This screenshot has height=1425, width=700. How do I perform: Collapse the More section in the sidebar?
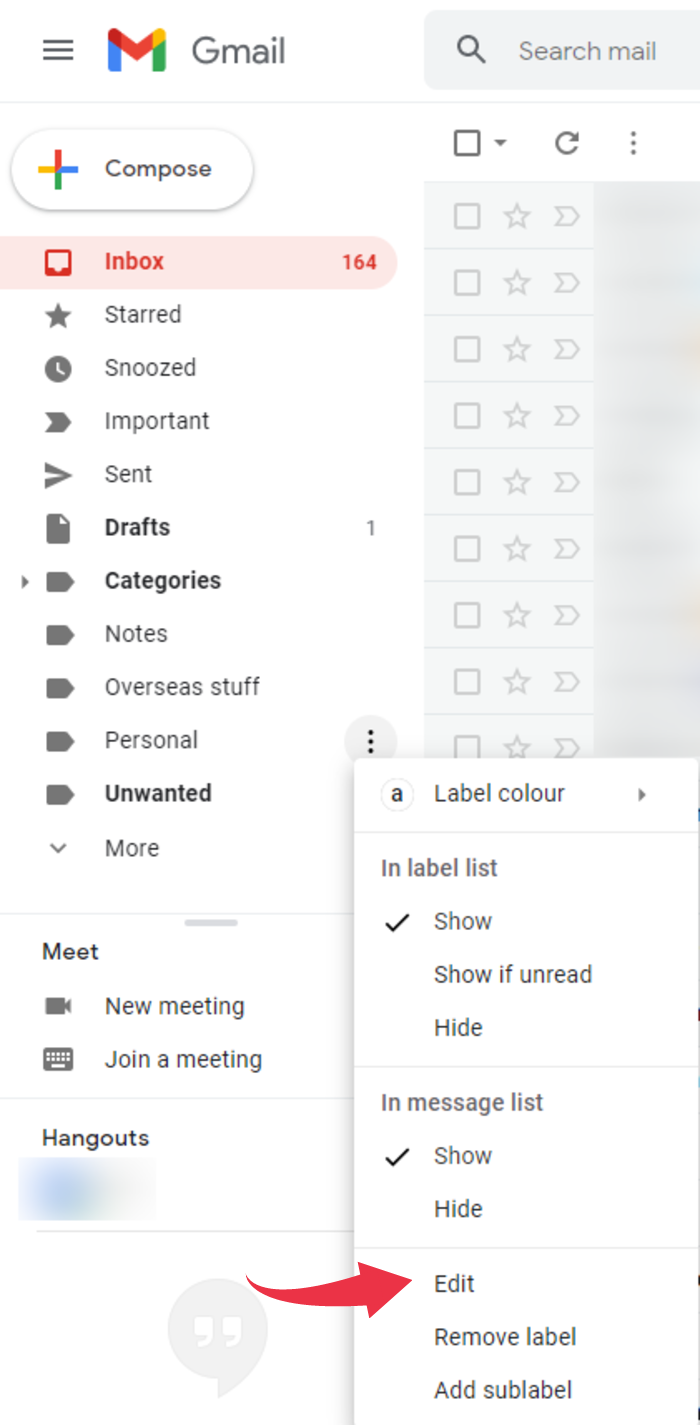coord(58,847)
